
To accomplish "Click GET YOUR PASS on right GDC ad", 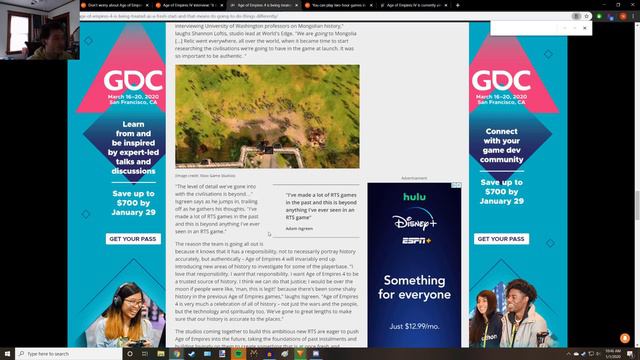I will pyautogui.click(x=501, y=239).
